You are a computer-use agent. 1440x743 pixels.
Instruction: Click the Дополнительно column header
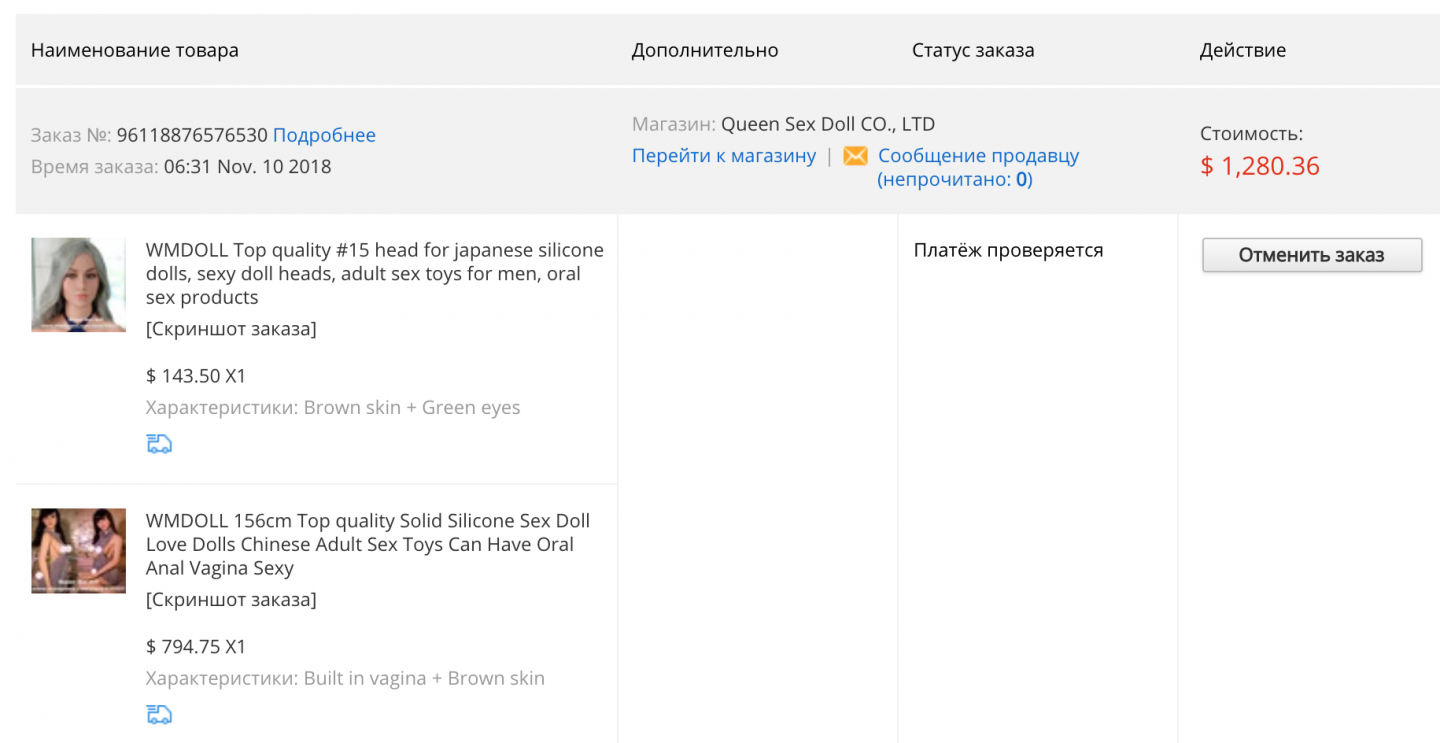[705, 50]
